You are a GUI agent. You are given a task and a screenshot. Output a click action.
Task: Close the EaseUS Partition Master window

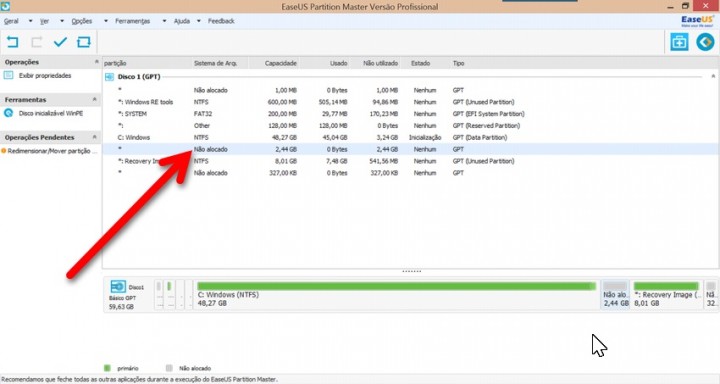click(x=706, y=6)
